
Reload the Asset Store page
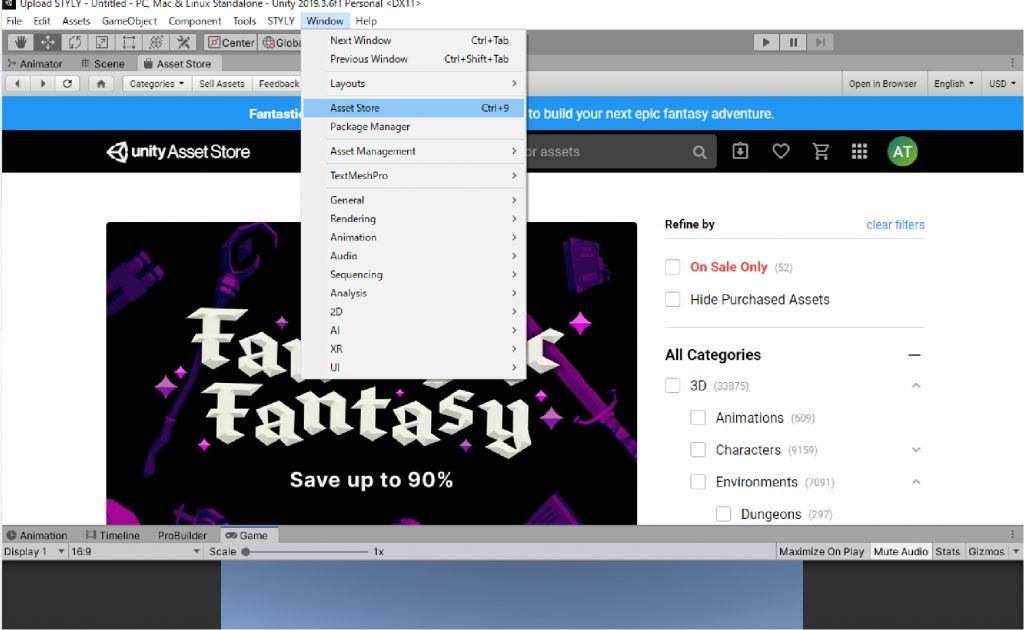[67, 84]
